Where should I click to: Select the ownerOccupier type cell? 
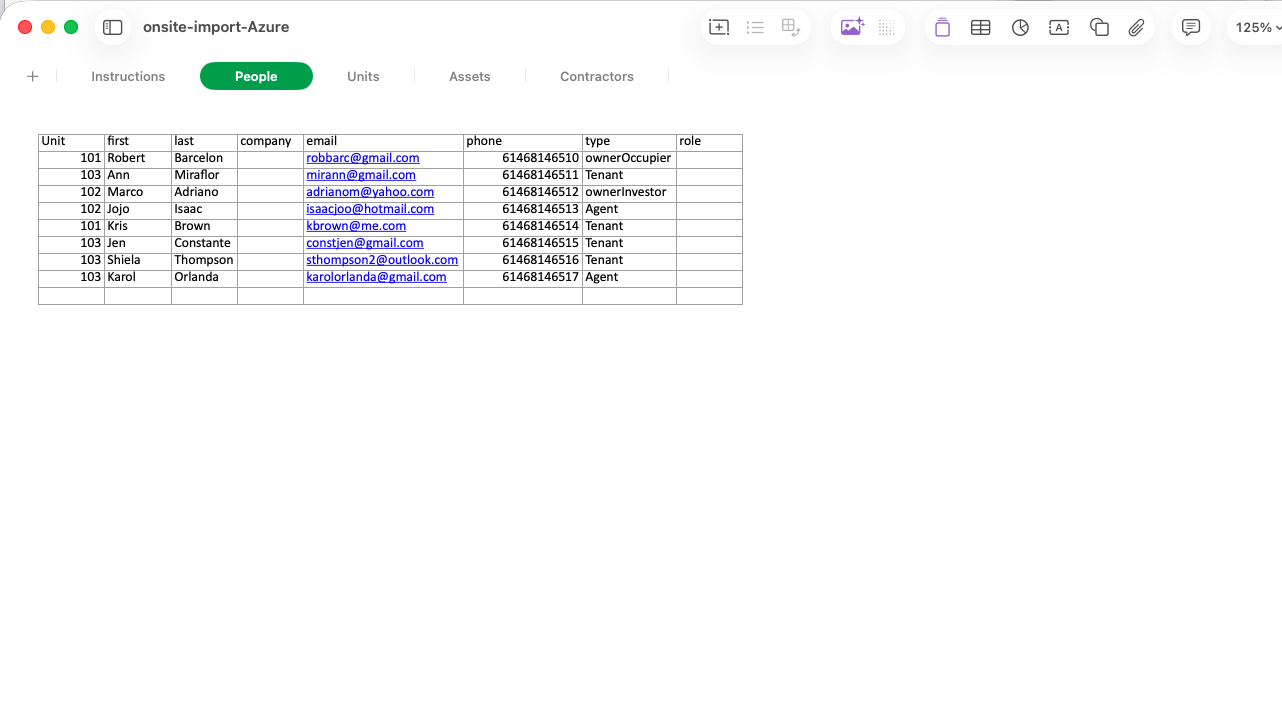[x=629, y=159]
